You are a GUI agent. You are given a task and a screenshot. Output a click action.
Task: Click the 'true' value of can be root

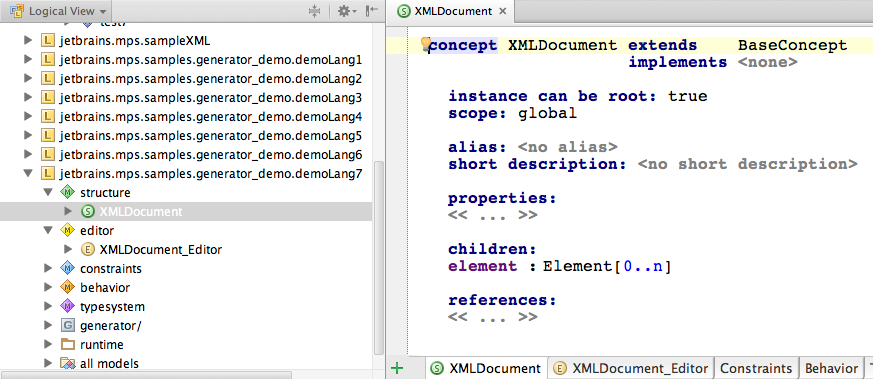click(688, 96)
